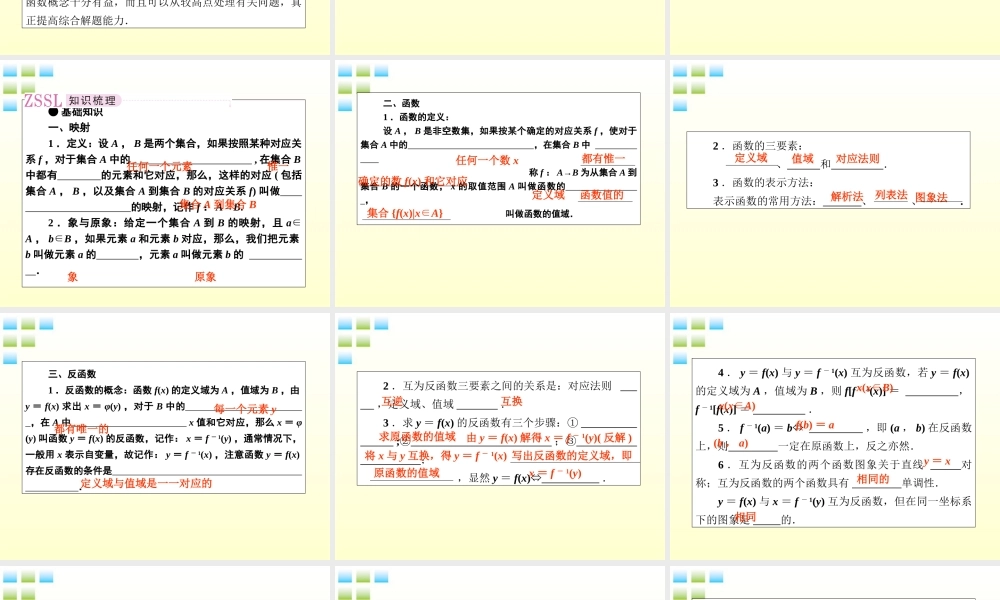Click the red answer 都有惟一

tap(603, 158)
